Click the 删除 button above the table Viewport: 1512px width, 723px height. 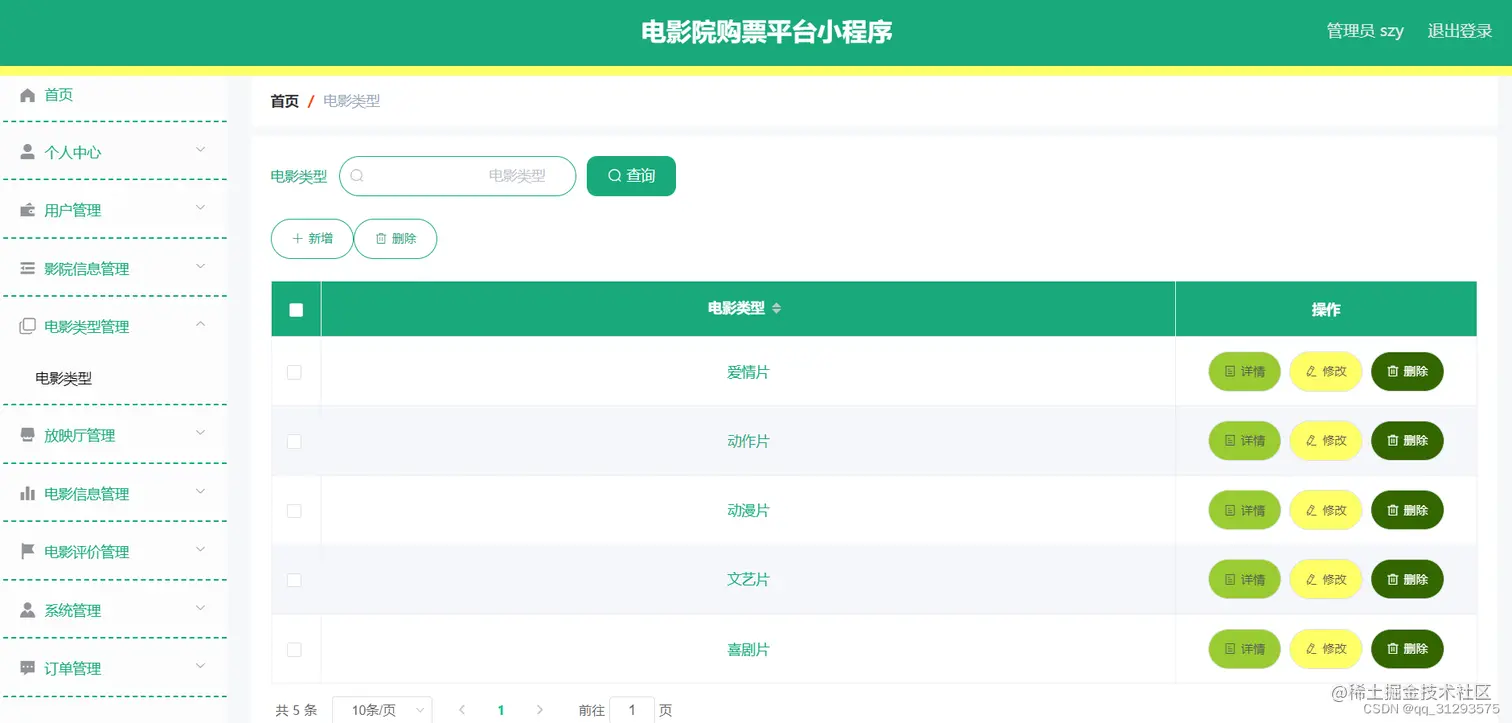tap(395, 239)
